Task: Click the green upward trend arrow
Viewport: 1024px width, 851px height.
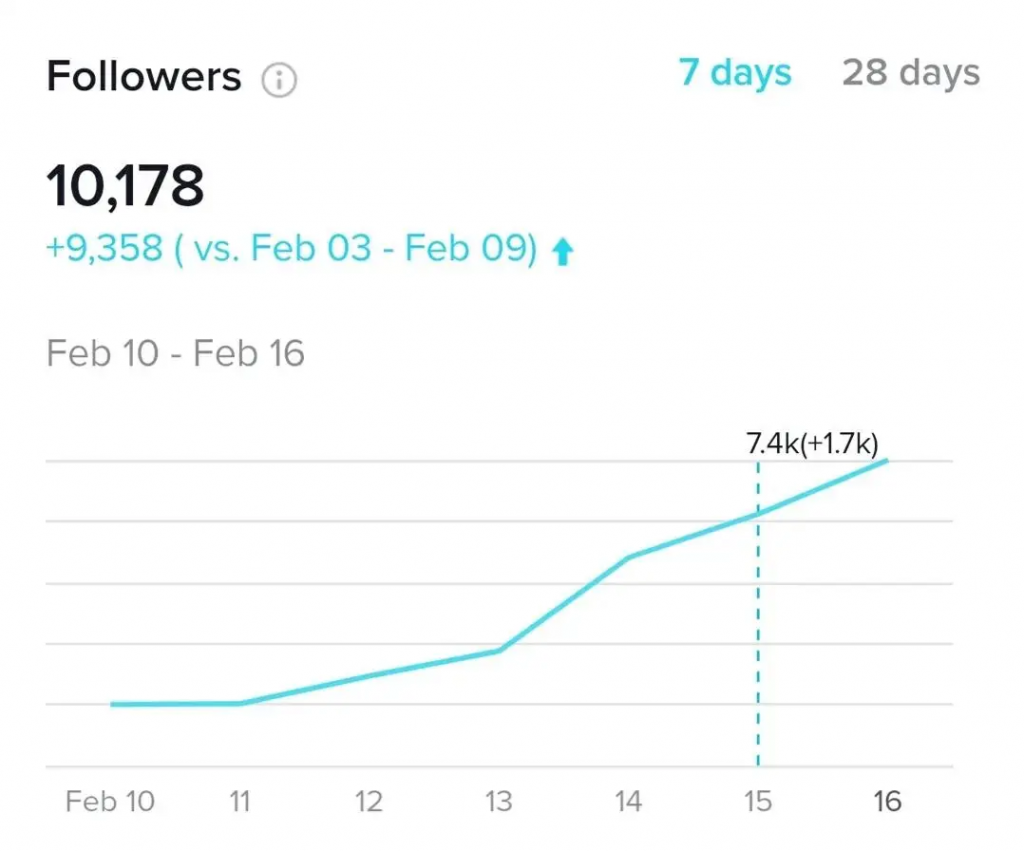Action: tap(563, 251)
